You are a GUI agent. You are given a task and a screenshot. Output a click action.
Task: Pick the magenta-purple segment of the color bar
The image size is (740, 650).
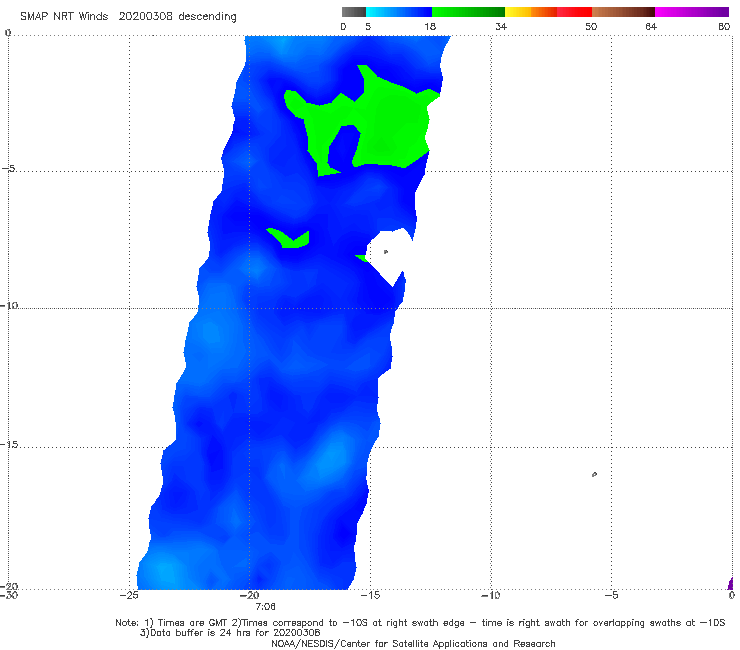pos(692,12)
